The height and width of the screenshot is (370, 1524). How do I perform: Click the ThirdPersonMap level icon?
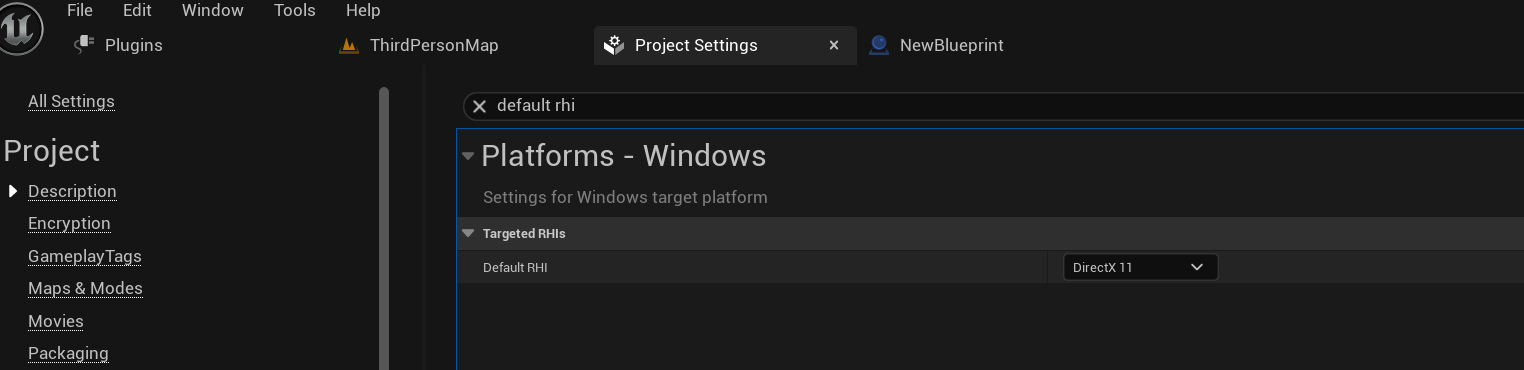pos(348,45)
